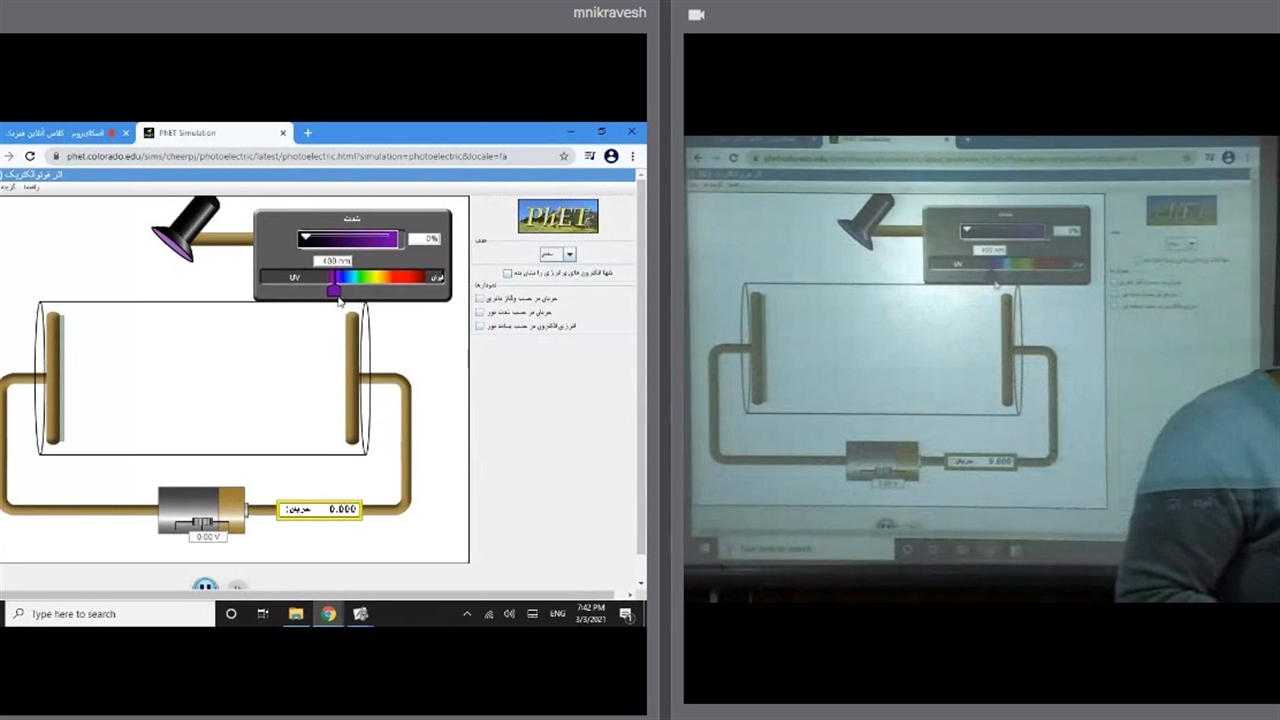Open the media control icon in Chrome toolbar
Viewport: 1280px width, 720px height.
coord(589,156)
